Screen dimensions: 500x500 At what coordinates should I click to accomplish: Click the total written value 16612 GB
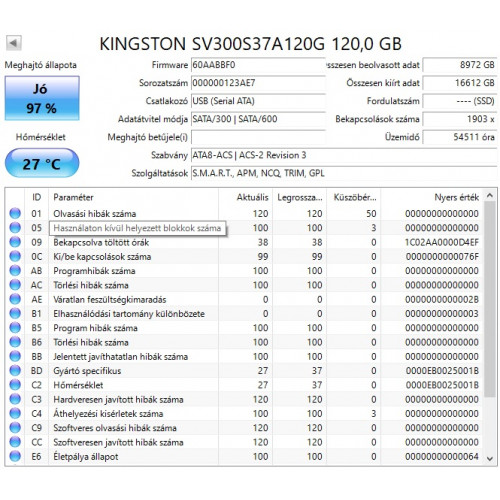[x=460, y=83]
